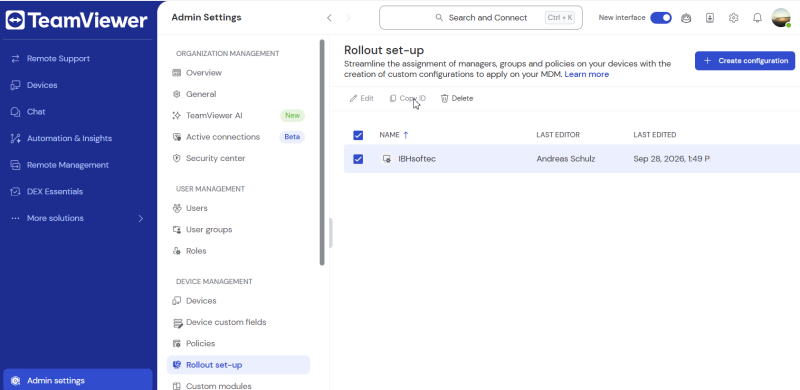Open Chat in the blue sidebar
Viewport: 800px width, 390px height.
click(36, 112)
